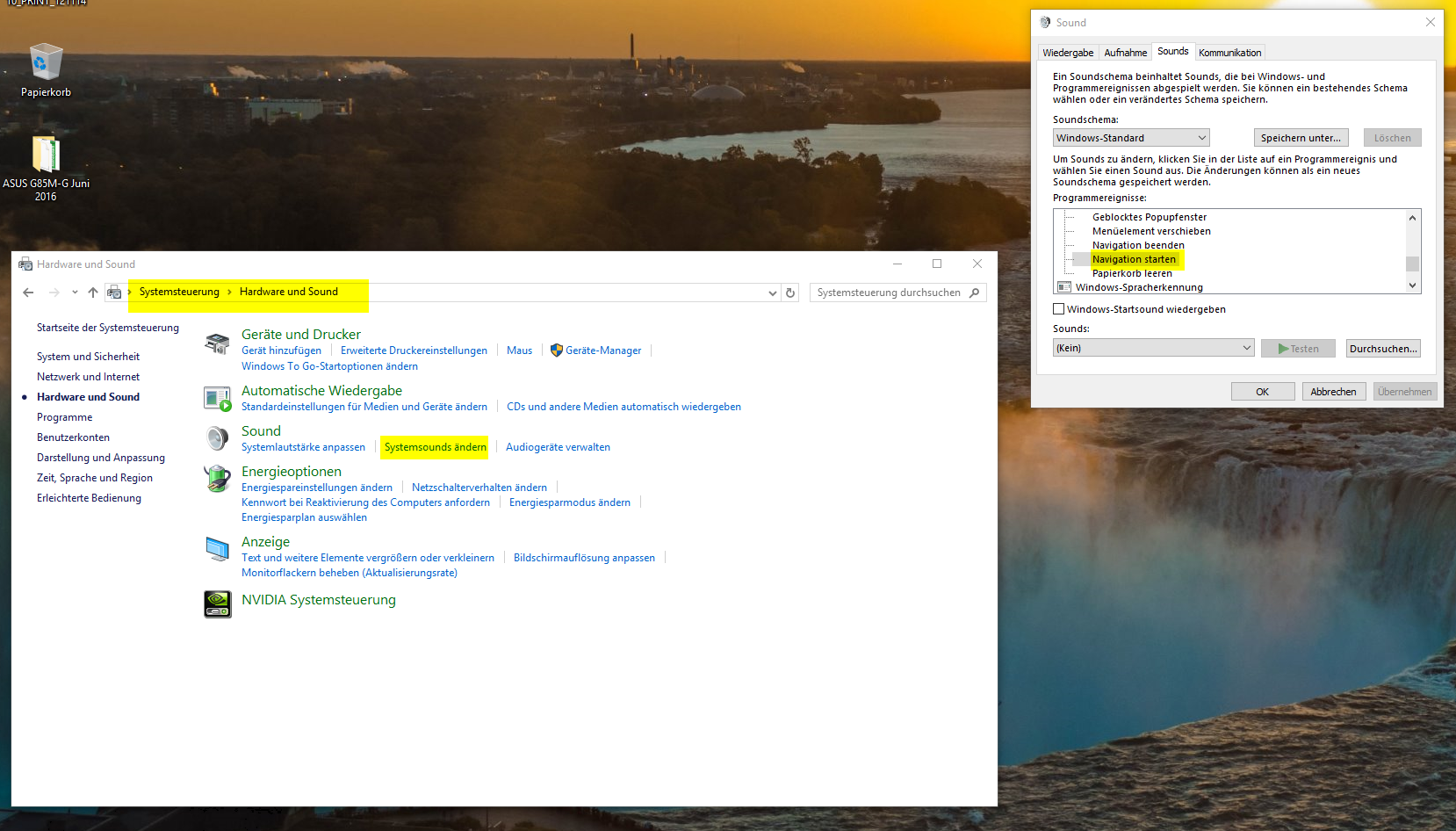Click the Systemsteuerung durchsuchen search field
Screen dimensions: 1456x831
click(897, 293)
